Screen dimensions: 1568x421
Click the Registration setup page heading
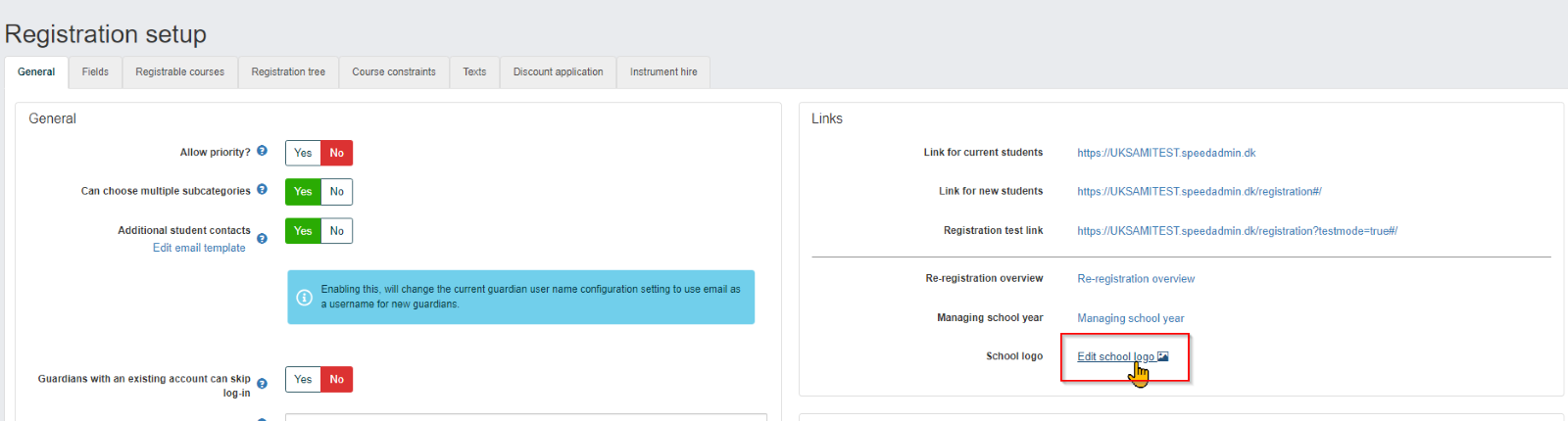pos(106,34)
